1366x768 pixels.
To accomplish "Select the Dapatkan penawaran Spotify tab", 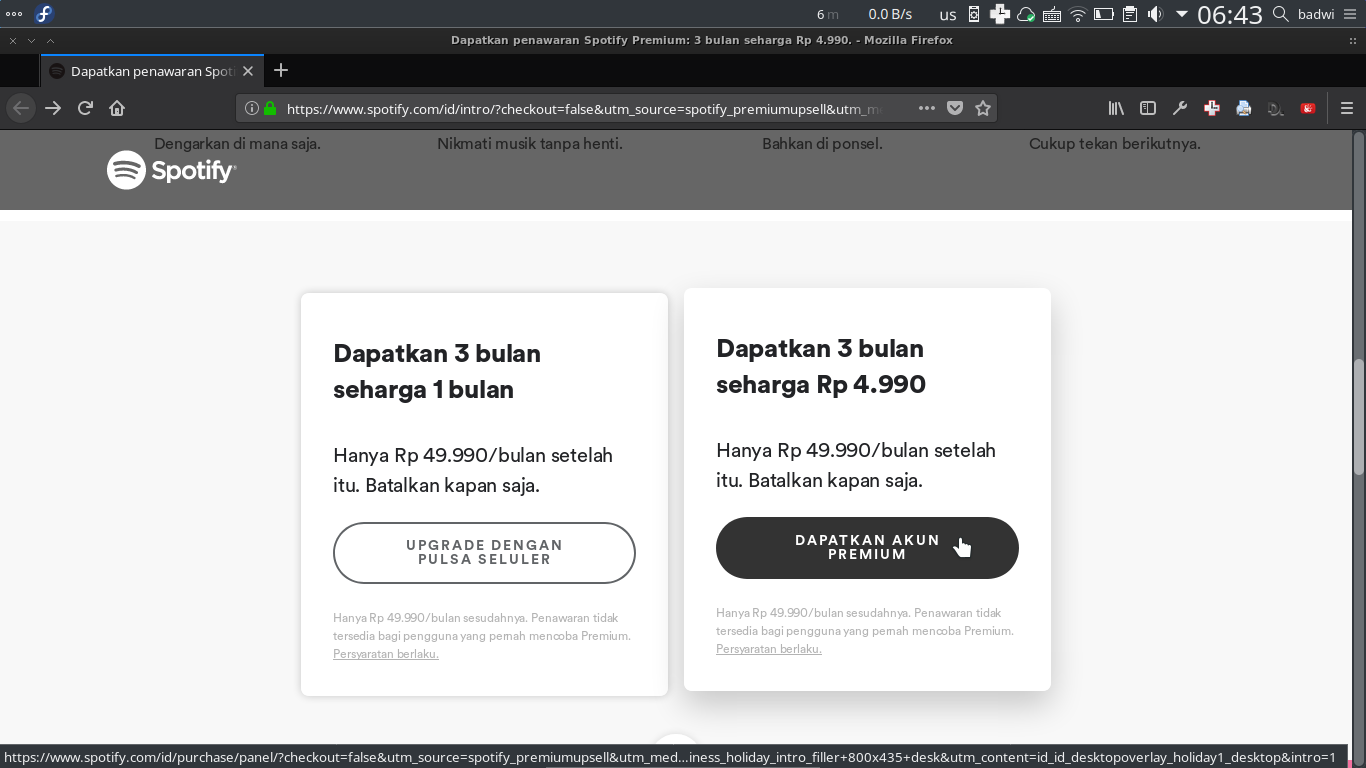I will [x=152, y=71].
